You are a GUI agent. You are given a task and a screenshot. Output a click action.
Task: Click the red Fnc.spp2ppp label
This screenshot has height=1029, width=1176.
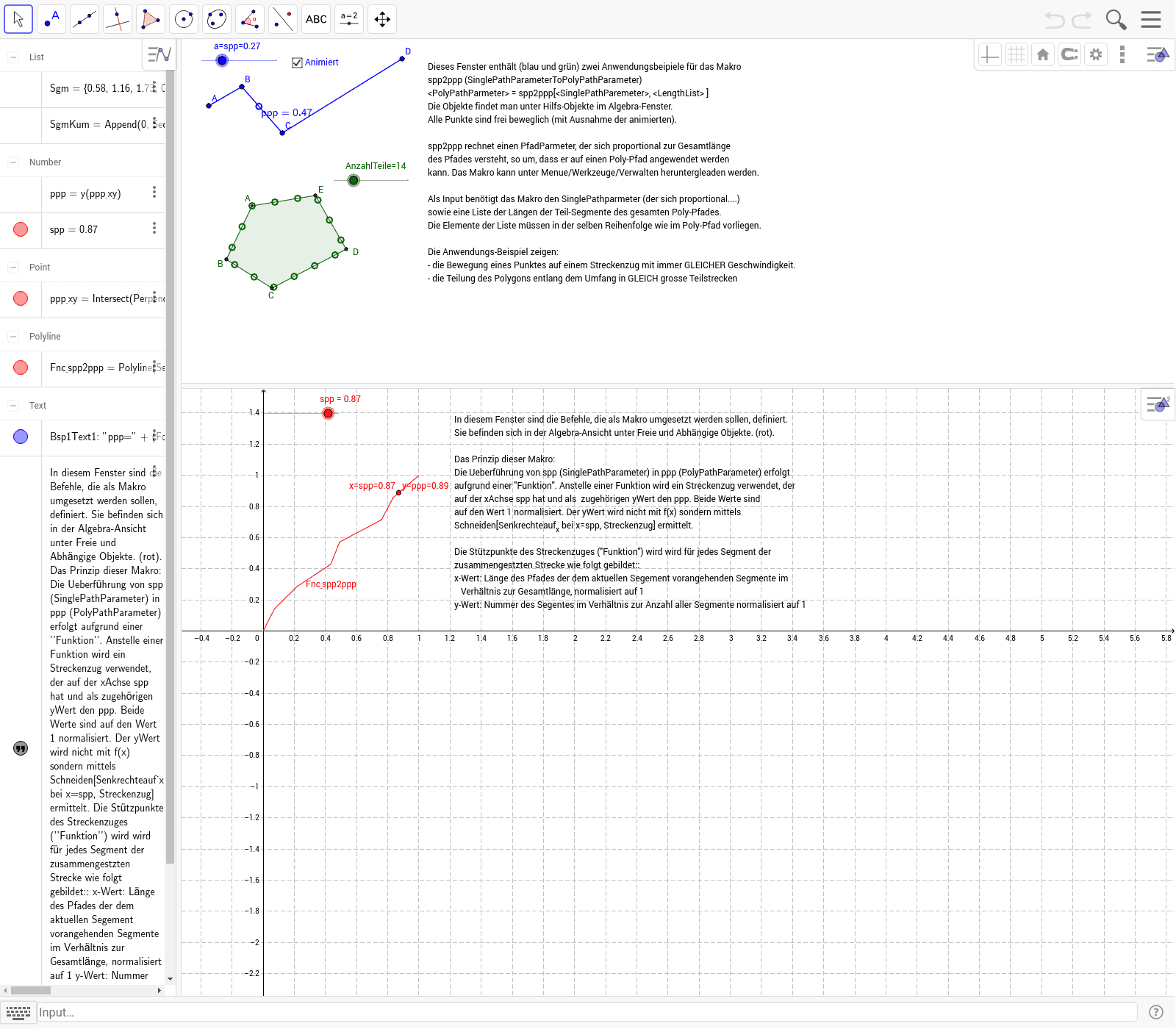pos(331,584)
